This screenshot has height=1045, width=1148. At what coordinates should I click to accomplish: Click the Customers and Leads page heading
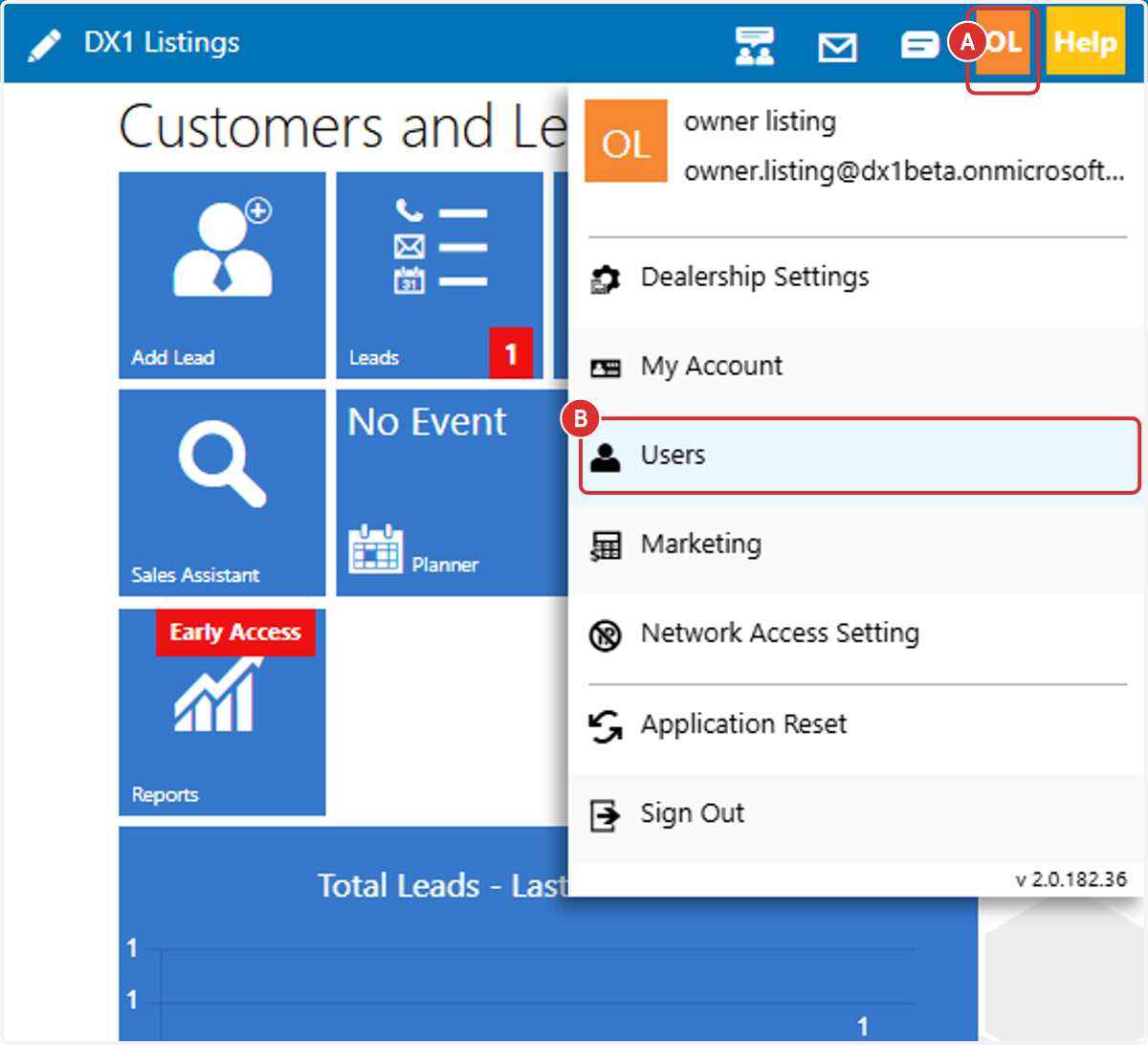pos(342,127)
